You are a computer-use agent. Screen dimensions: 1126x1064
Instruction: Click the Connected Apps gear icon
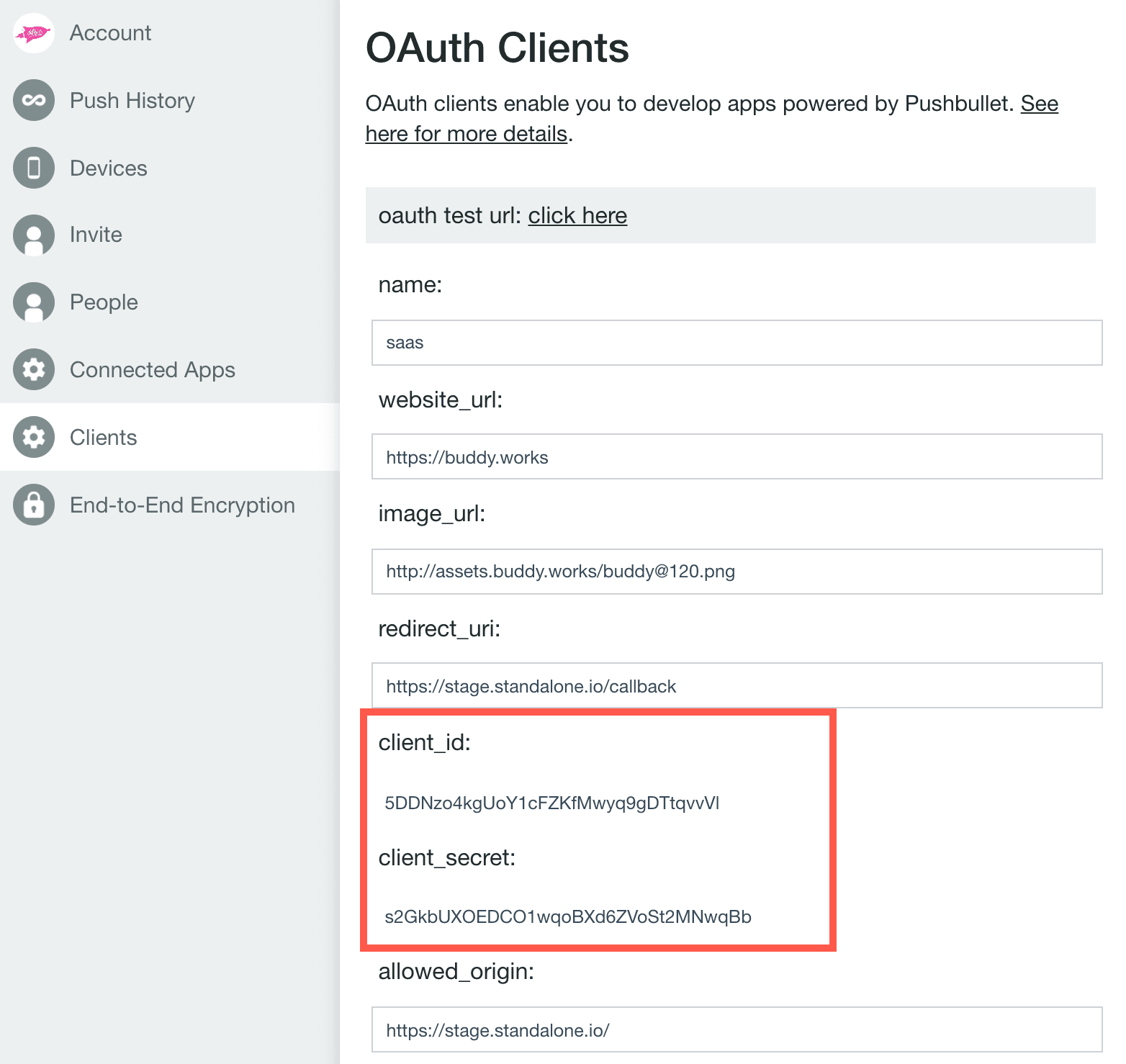34,369
